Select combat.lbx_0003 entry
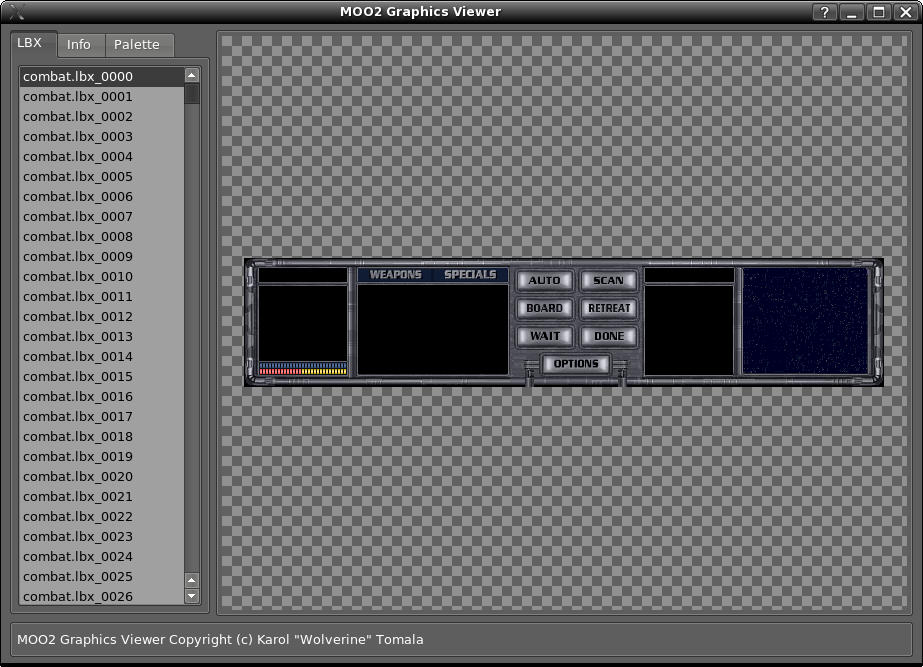The width and height of the screenshot is (923, 667). click(102, 137)
